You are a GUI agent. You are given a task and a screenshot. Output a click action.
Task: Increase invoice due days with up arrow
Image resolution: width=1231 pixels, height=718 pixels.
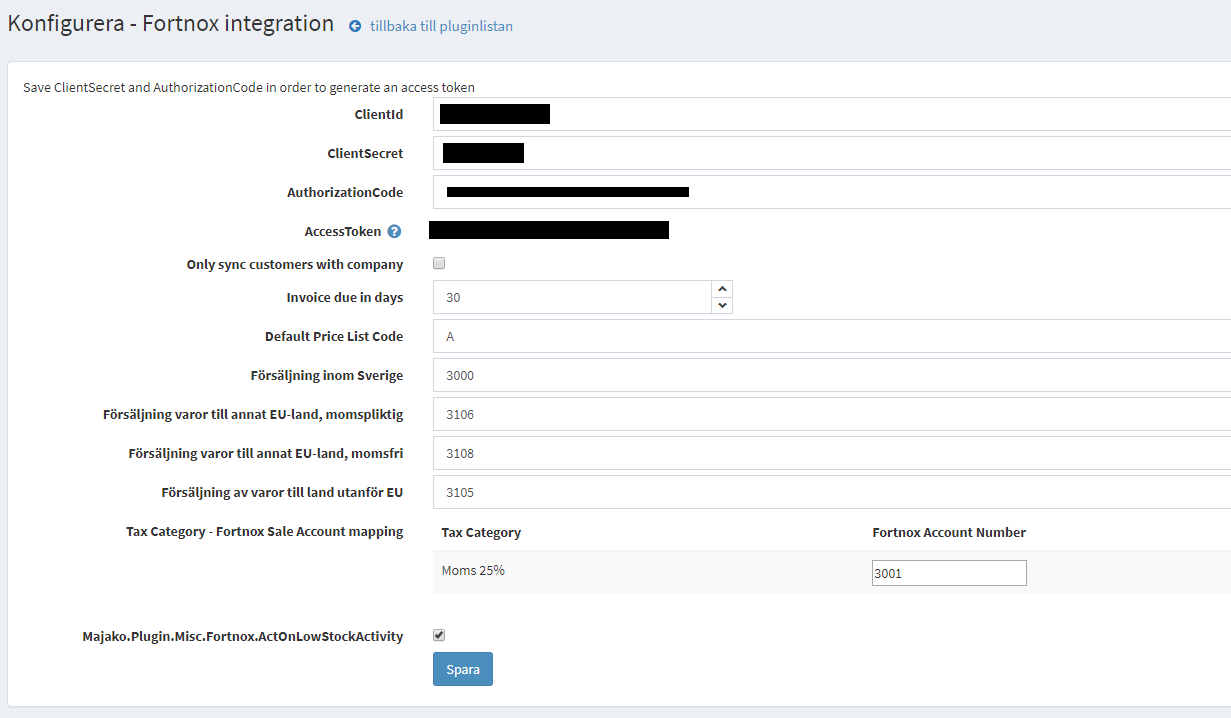pyautogui.click(x=722, y=289)
